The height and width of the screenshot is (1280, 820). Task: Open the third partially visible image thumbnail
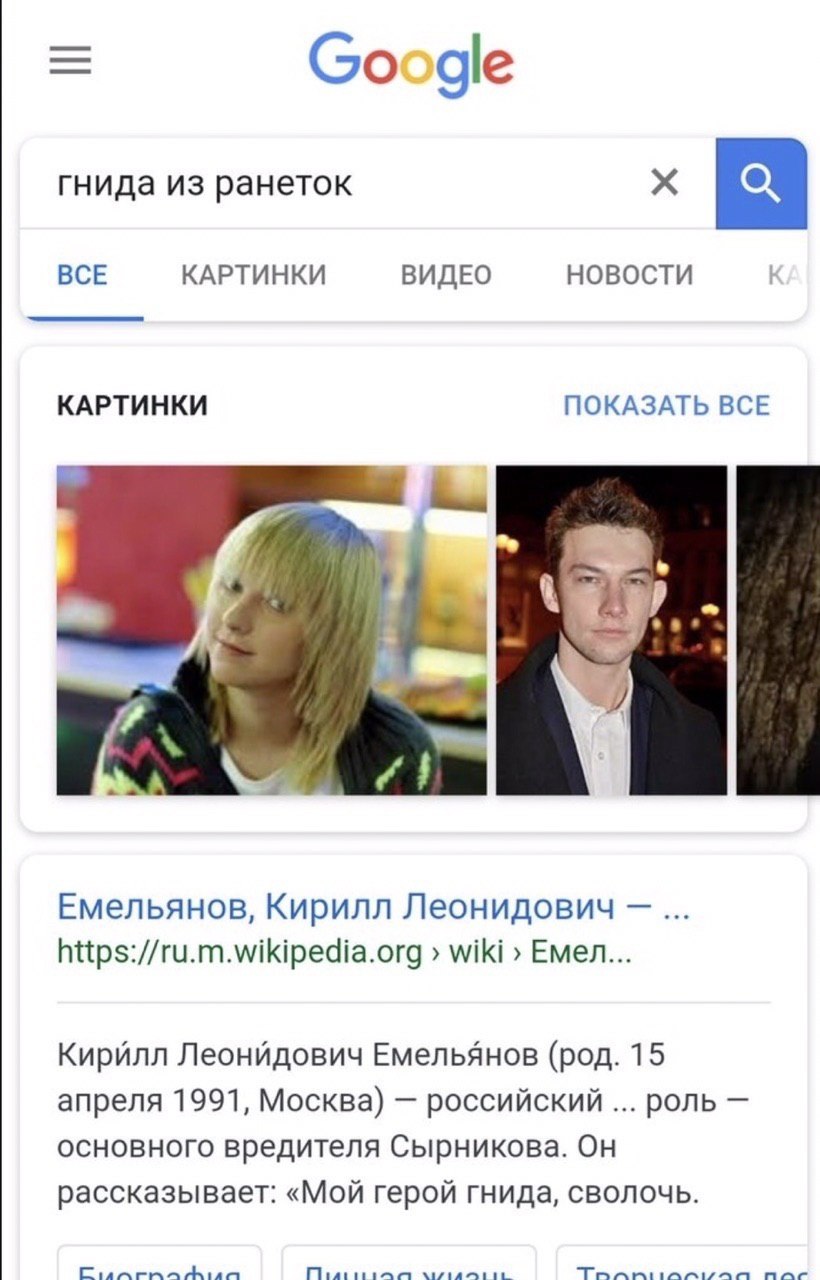coord(778,630)
